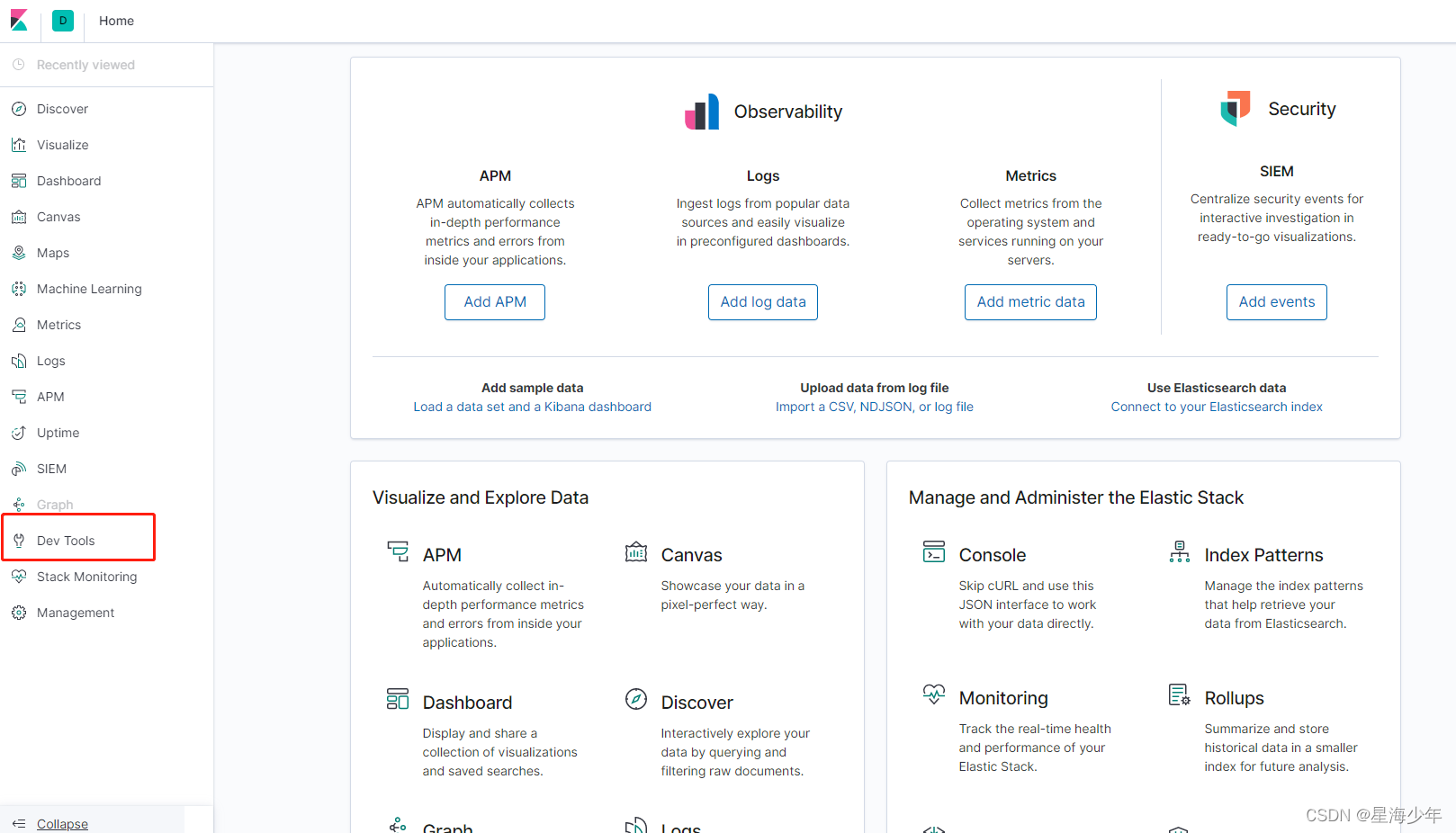Open the Rollups card title
This screenshot has width=1456, height=833.
pyautogui.click(x=1234, y=698)
